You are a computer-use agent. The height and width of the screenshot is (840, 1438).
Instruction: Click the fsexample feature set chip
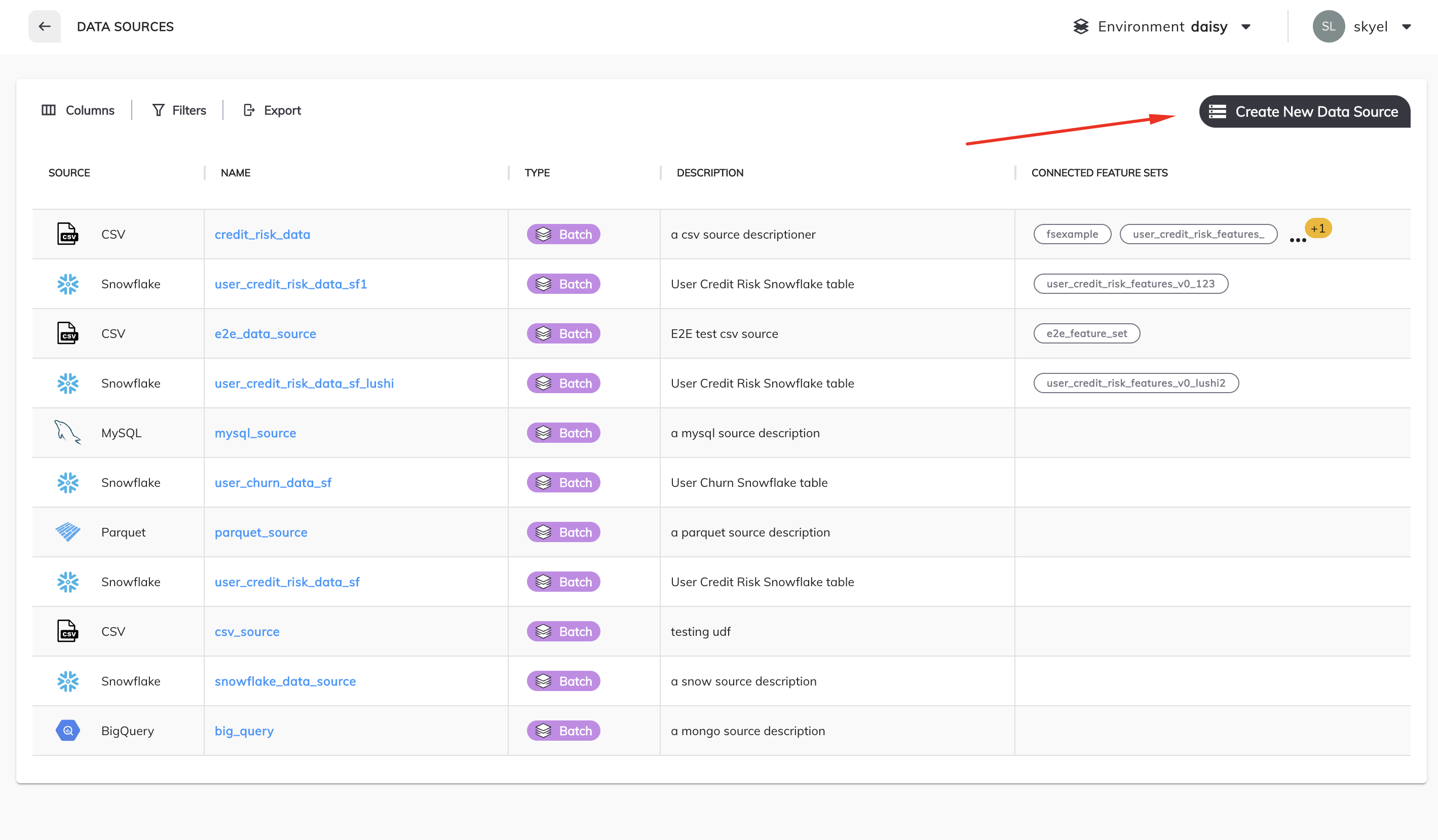coord(1072,234)
